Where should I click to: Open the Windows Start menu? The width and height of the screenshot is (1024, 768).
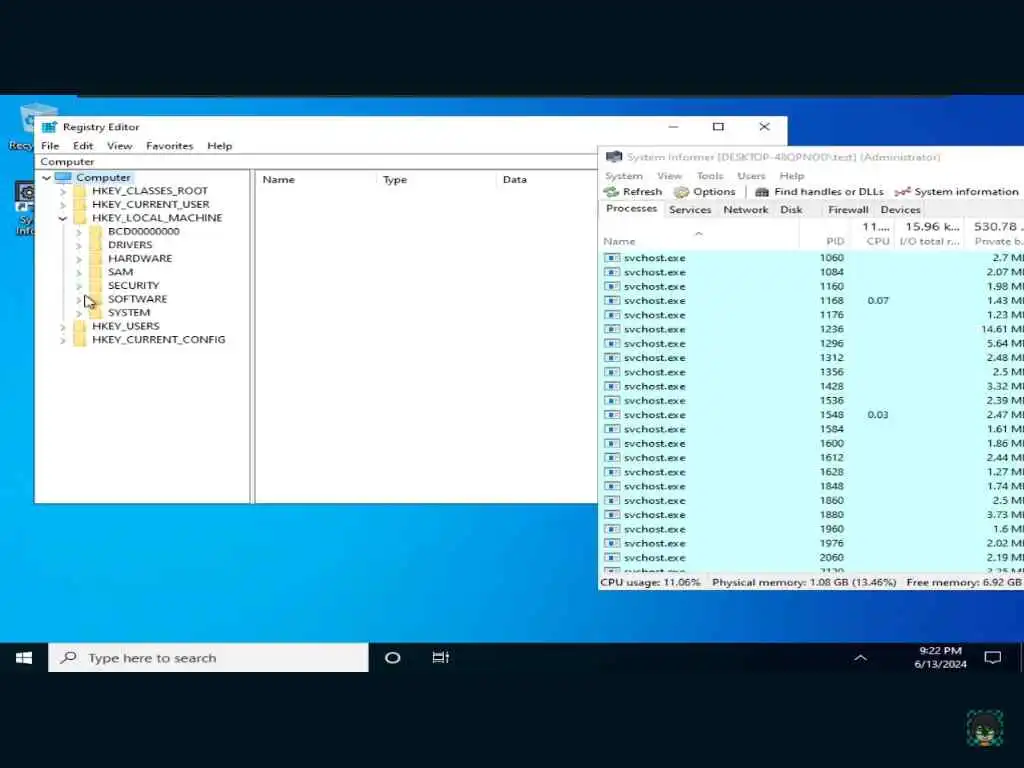[x=24, y=658]
